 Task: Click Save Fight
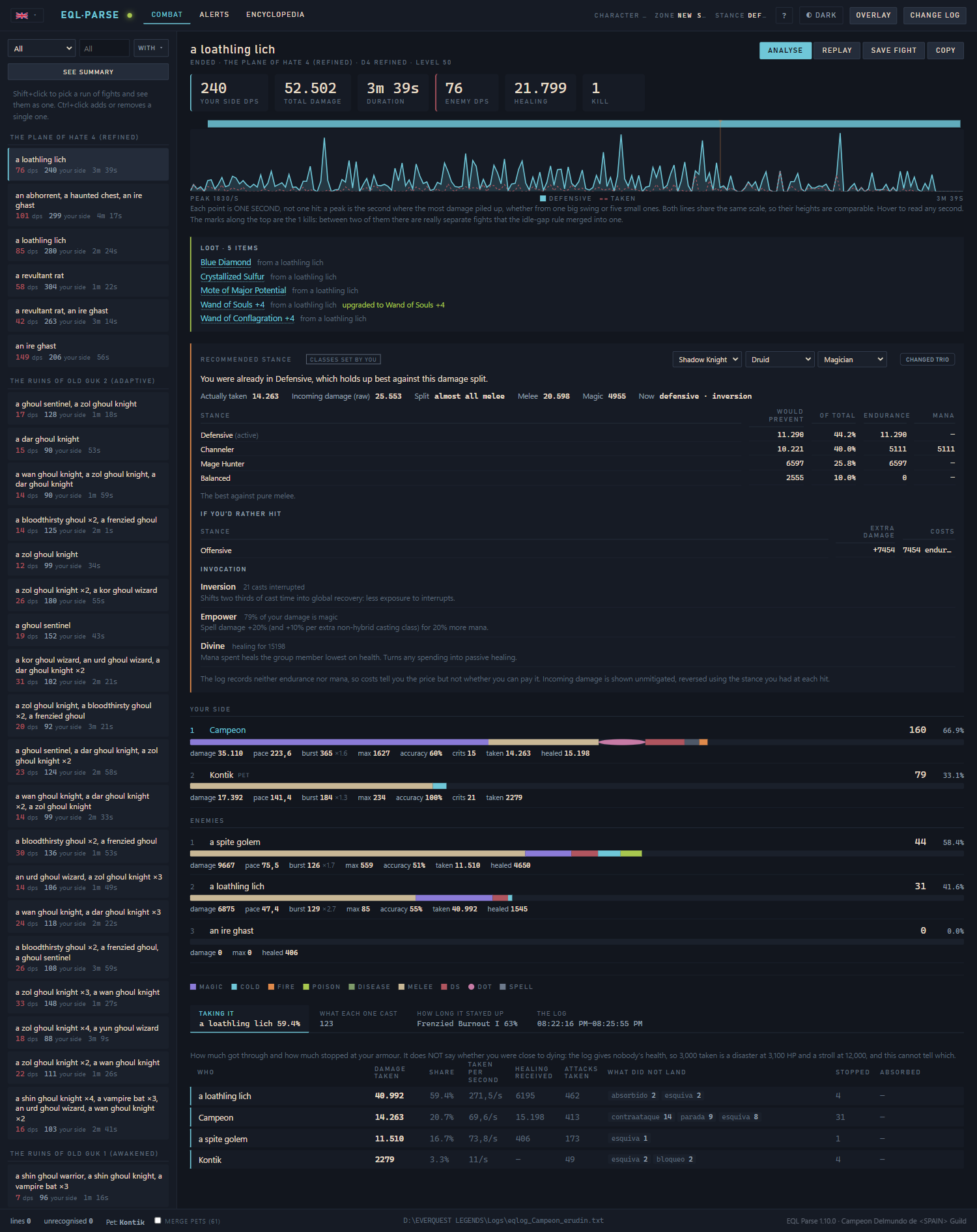pos(894,50)
